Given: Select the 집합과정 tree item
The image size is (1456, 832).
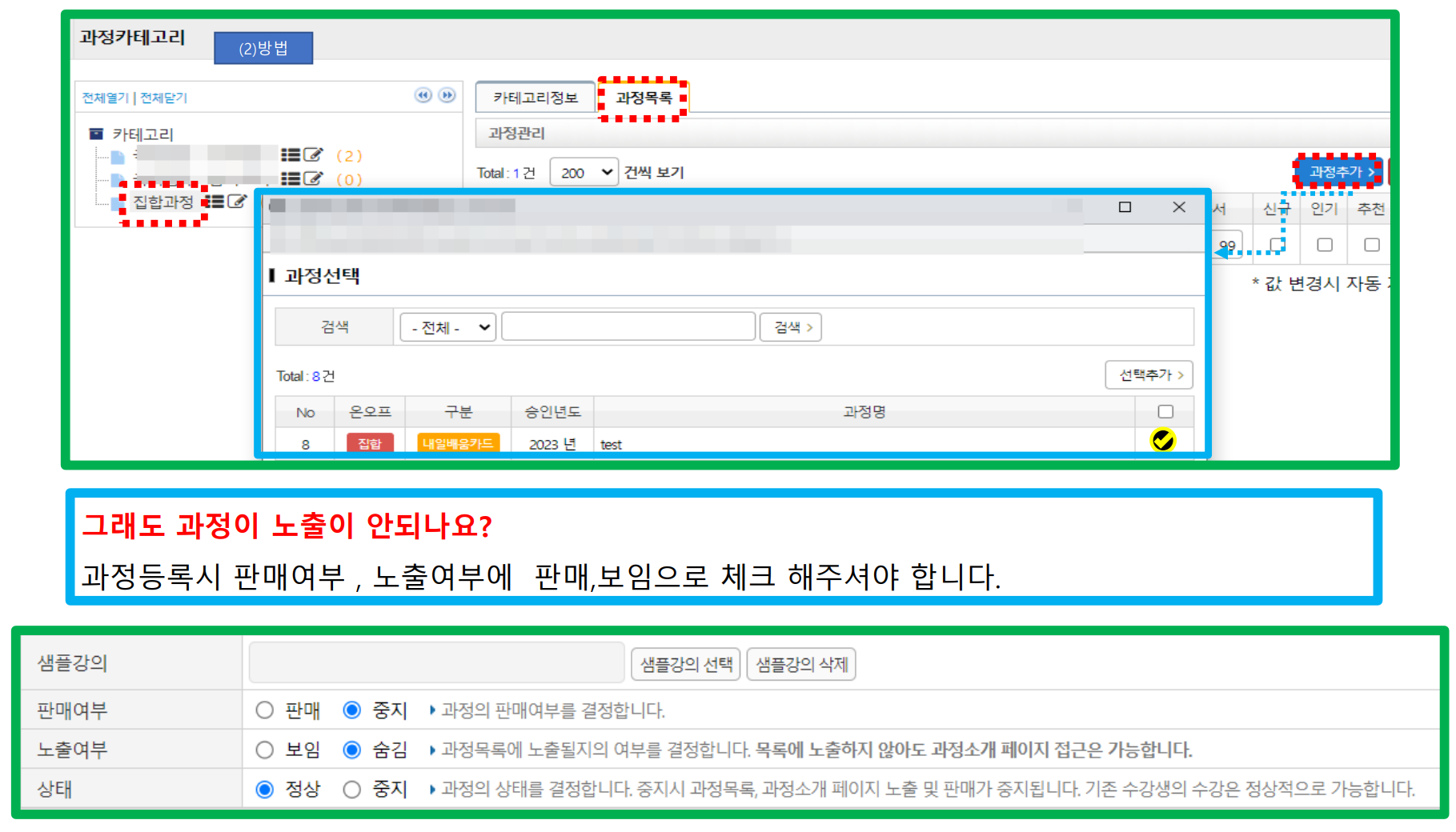Looking at the screenshot, I should pyautogui.click(x=163, y=202).
